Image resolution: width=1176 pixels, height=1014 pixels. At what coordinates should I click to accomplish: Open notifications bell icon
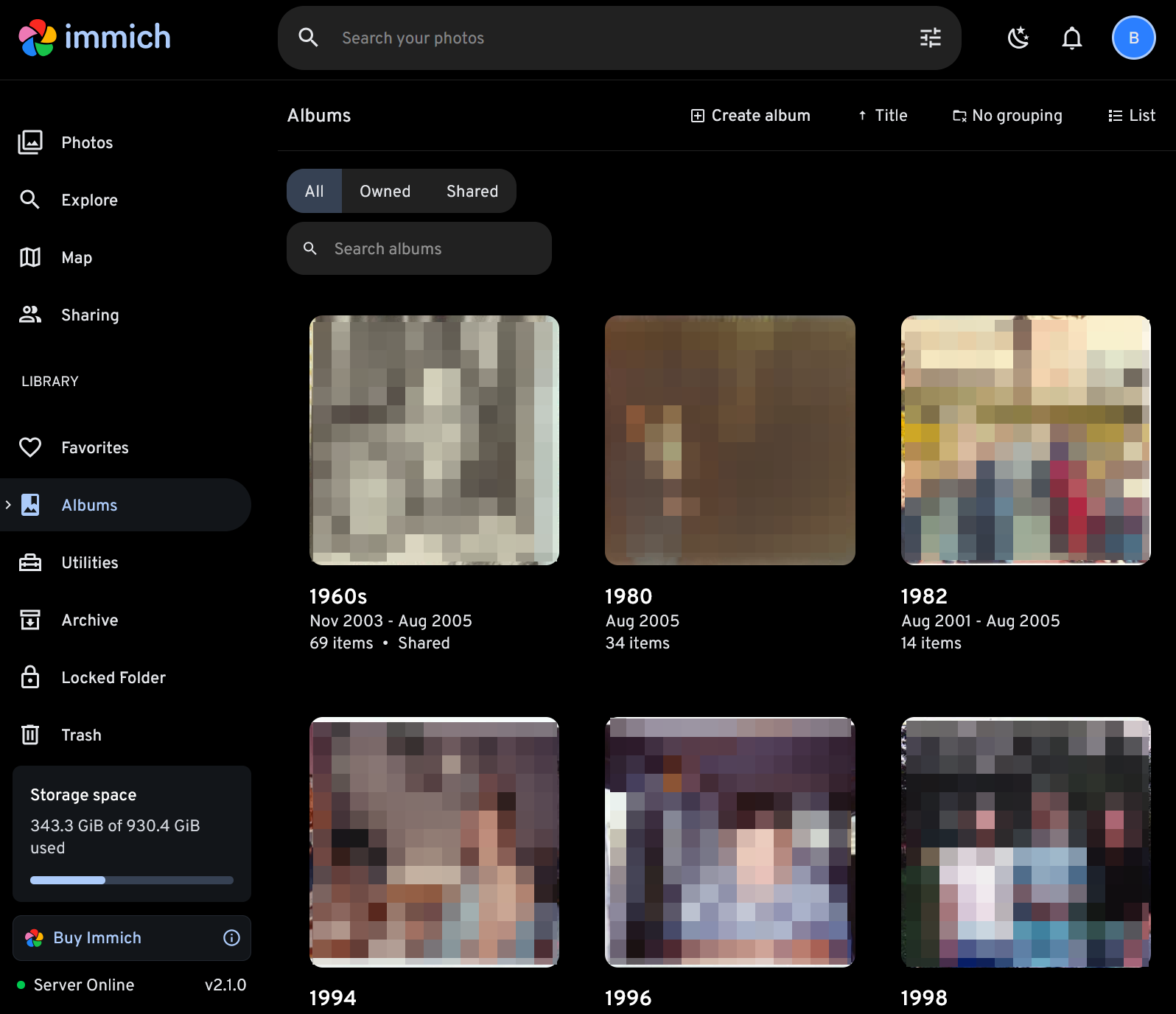tap(1072, 38)
